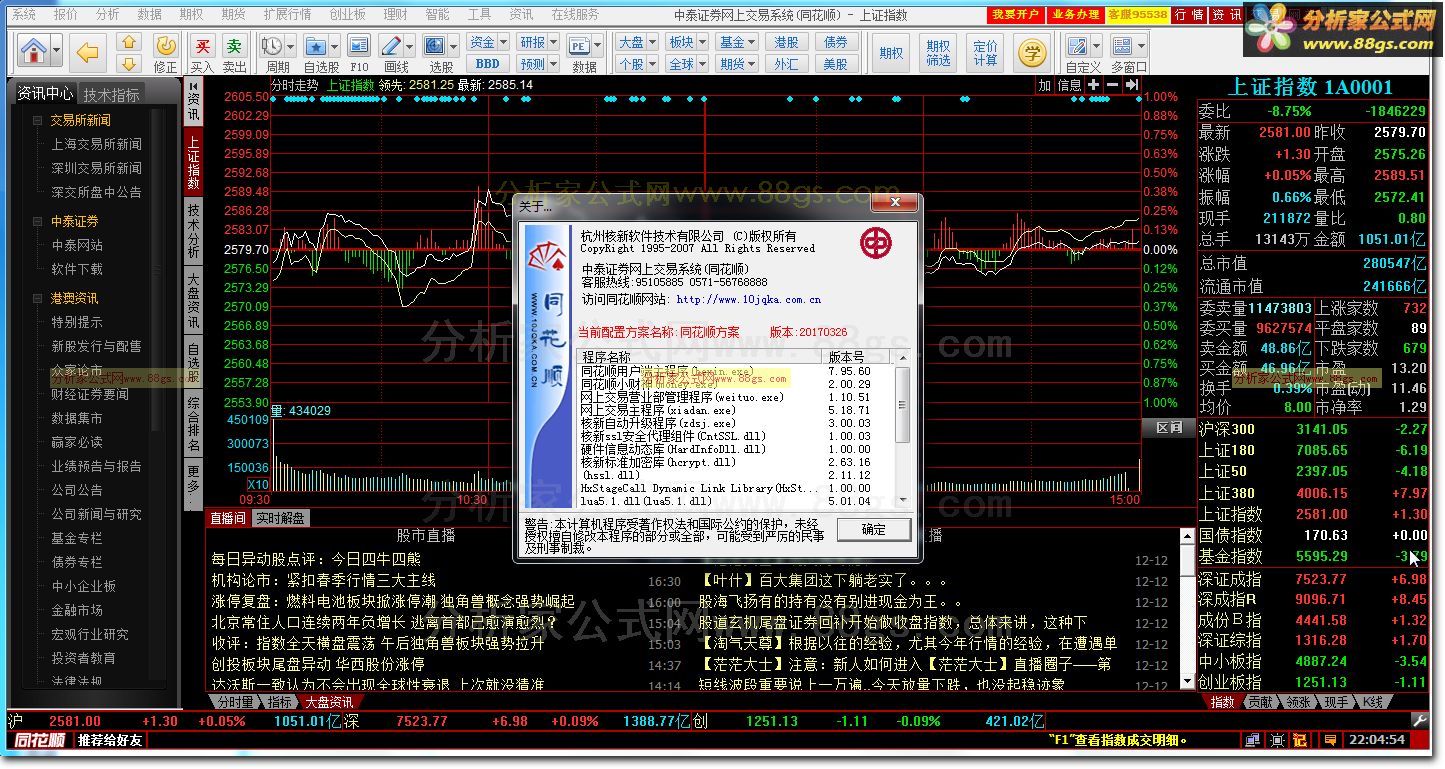This screenshot has height=769, width=1445.
Task: Open the 公司公告 tree item
Action: 77,490
